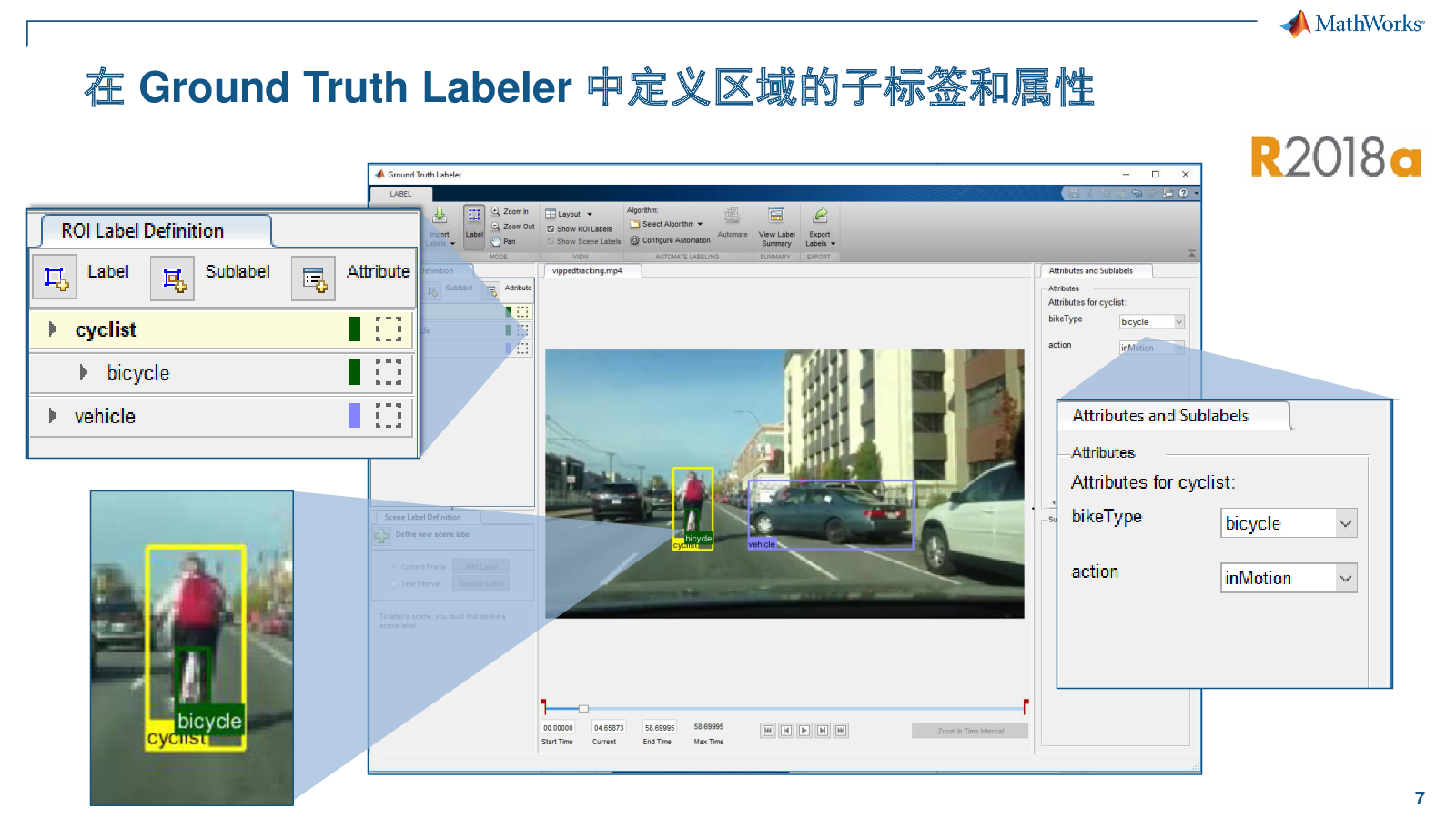Click Zoom in Time Interval button
The height and width of the screenshot is (819, 1456).
tap(970, 731)
